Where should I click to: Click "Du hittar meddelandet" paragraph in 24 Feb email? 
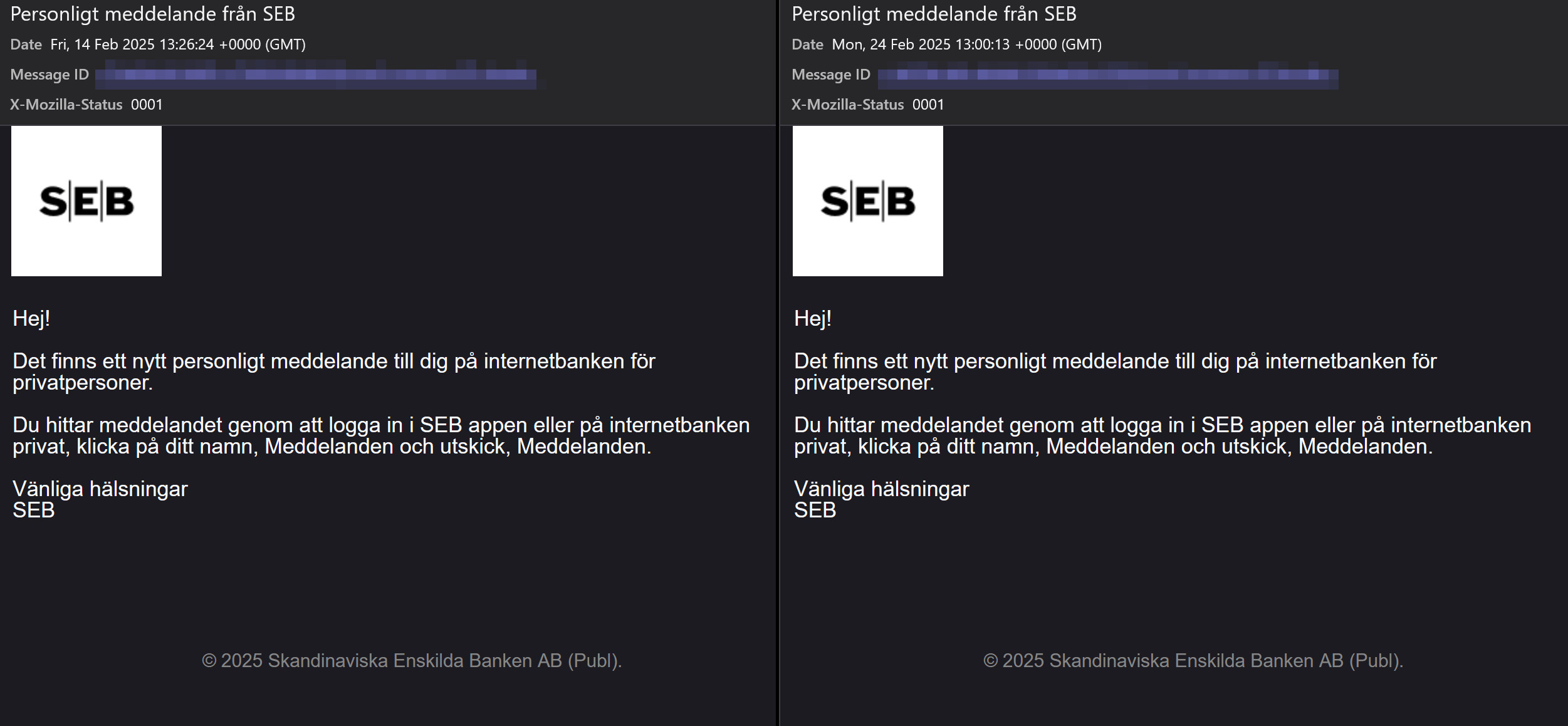1163,435
